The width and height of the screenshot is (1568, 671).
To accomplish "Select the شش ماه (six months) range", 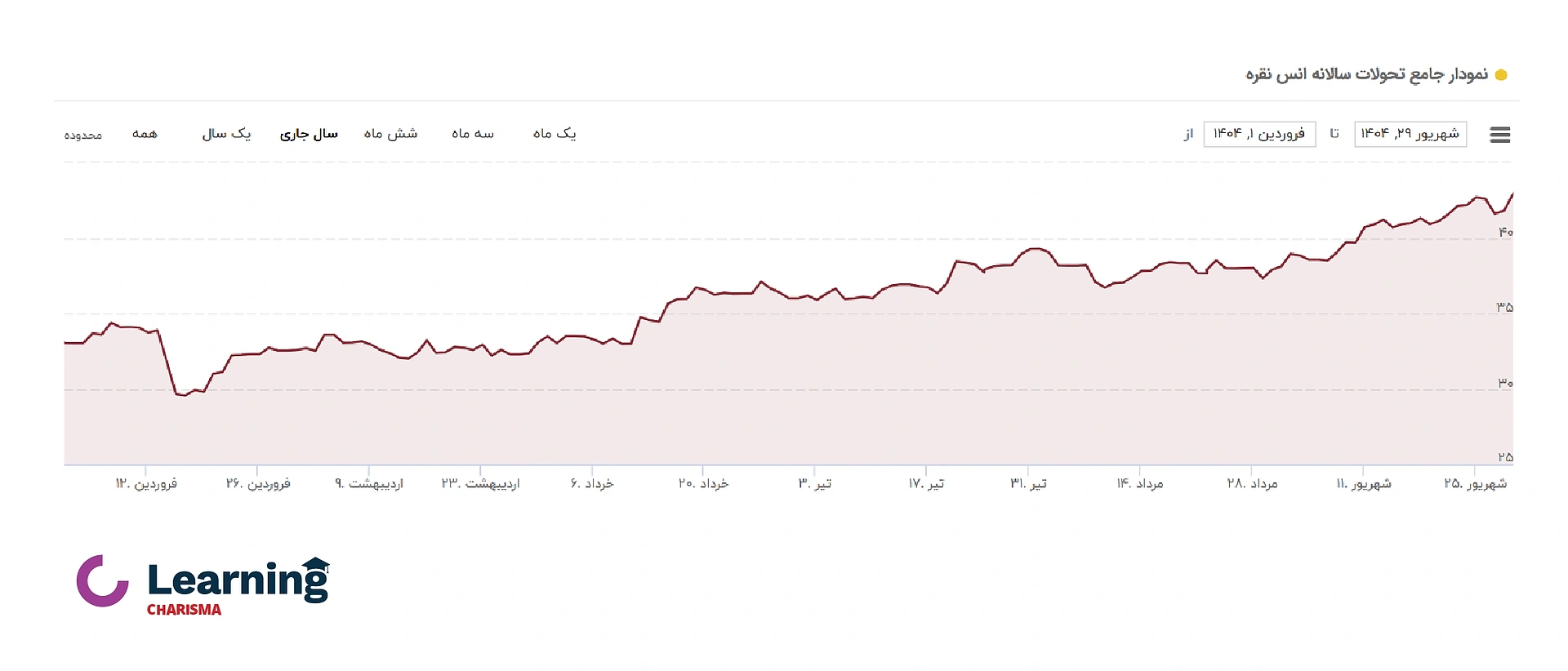I will (x=390, y=134).
